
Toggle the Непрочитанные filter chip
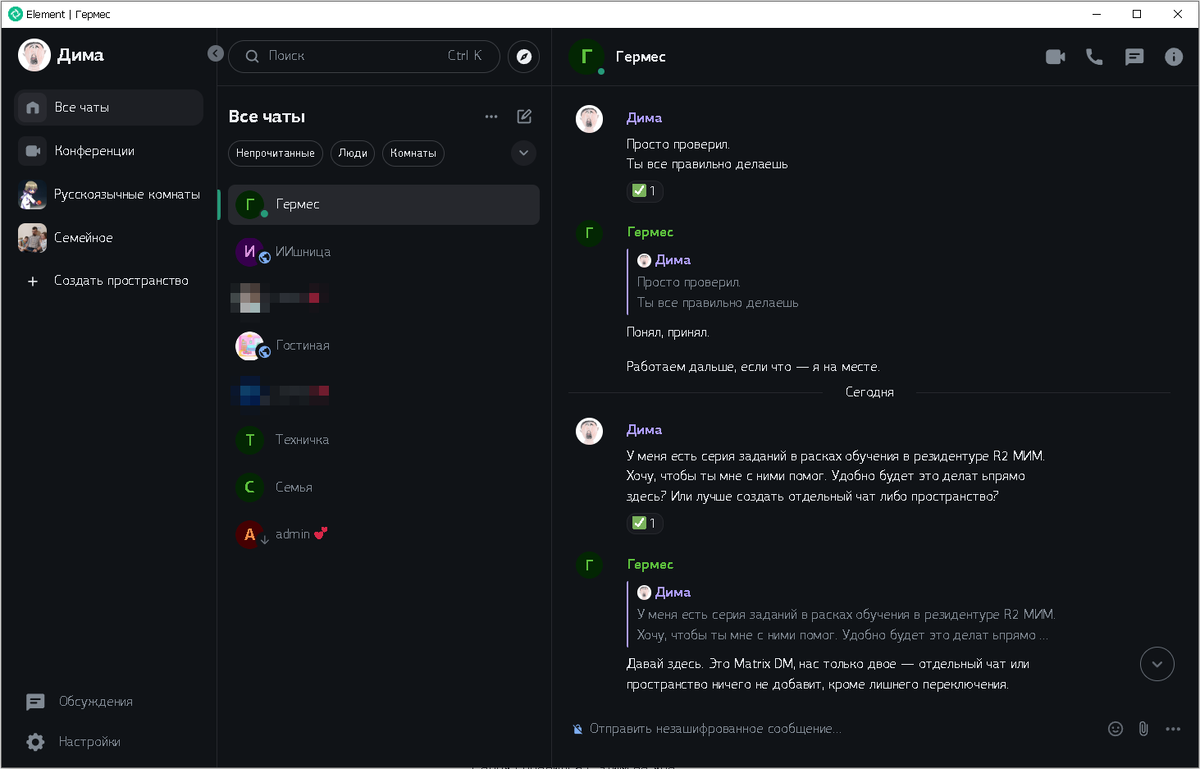pos(276,153)
